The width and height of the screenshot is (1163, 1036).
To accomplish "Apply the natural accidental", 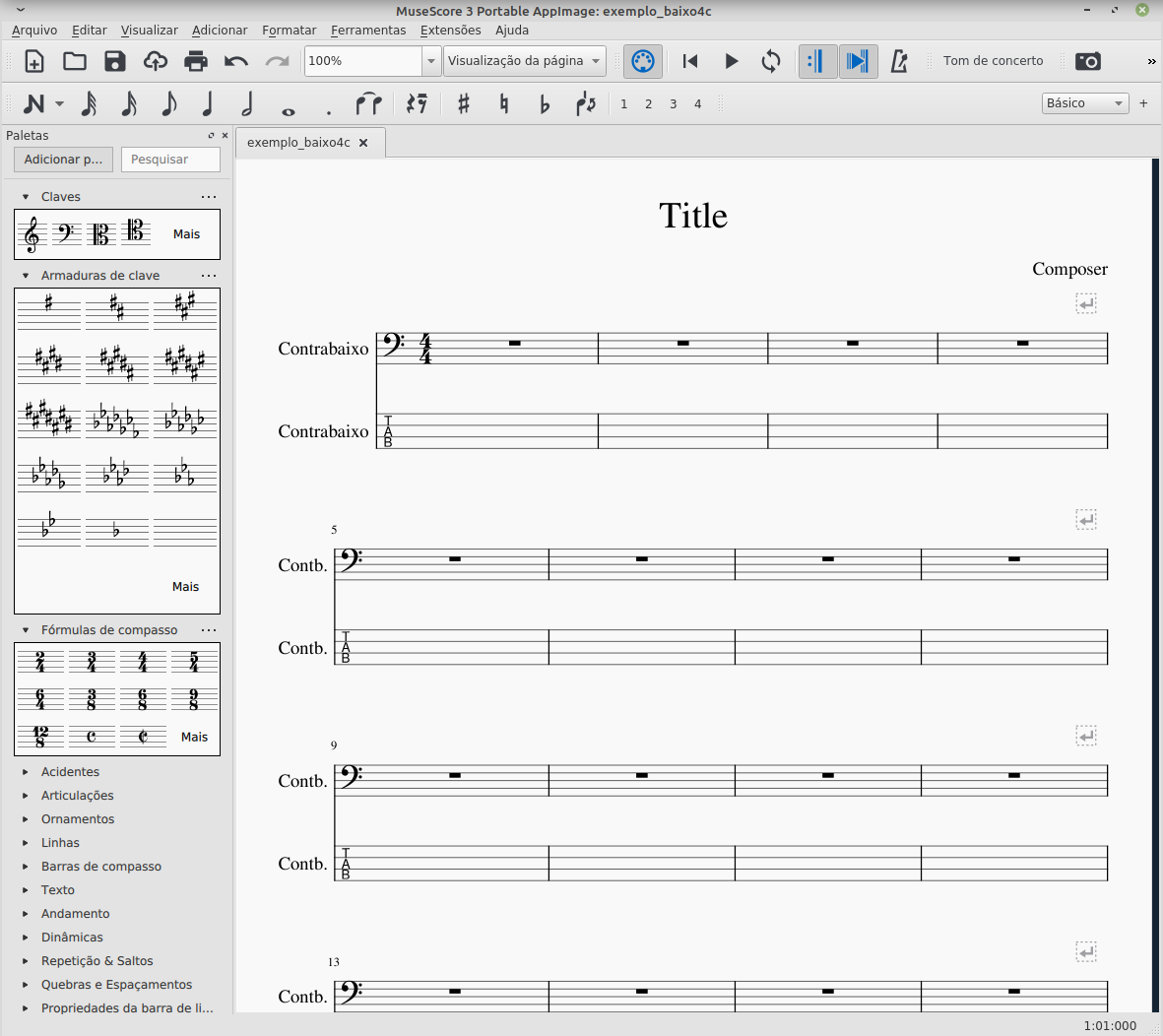I will [504, 103].
